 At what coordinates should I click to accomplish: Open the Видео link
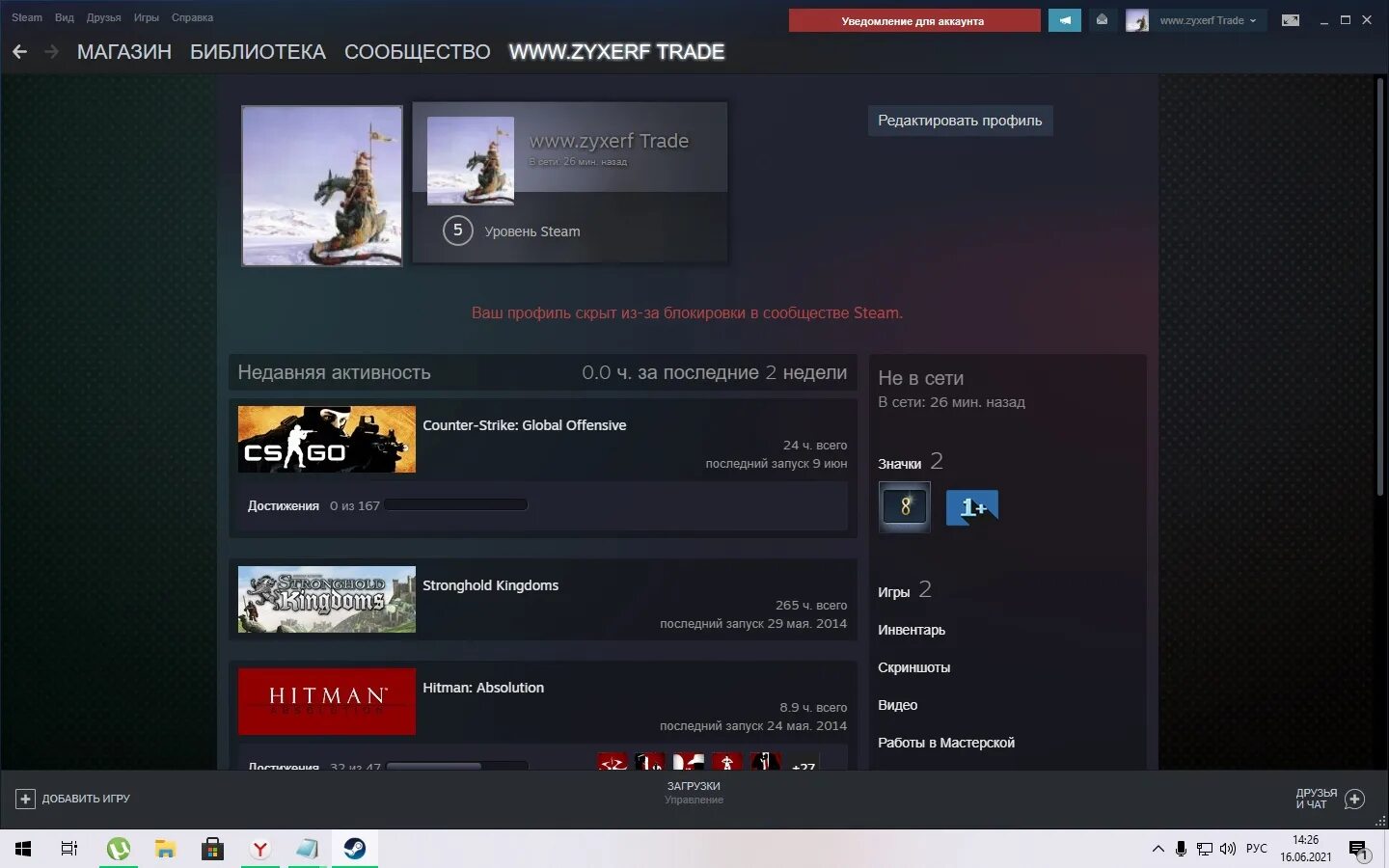tap(897, 705)
